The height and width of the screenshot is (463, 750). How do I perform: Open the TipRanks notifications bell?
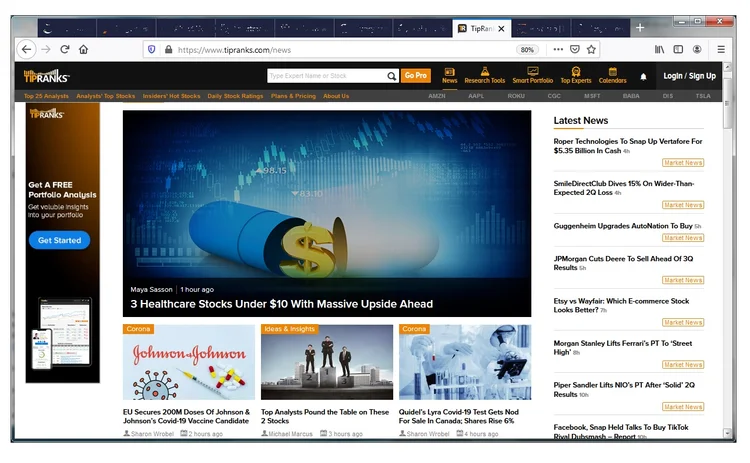[643, 77]
